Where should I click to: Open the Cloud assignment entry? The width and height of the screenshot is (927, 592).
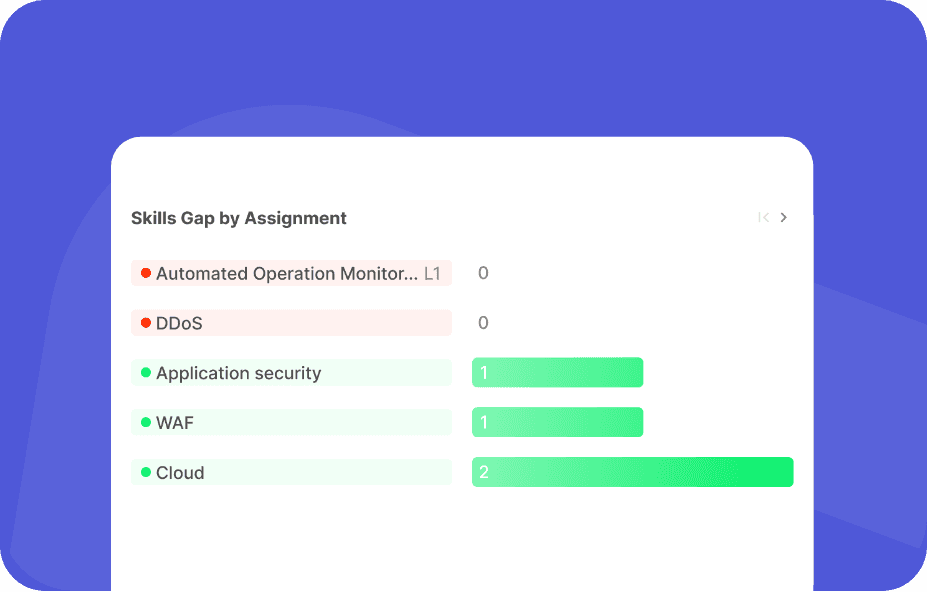click(291, 472)
